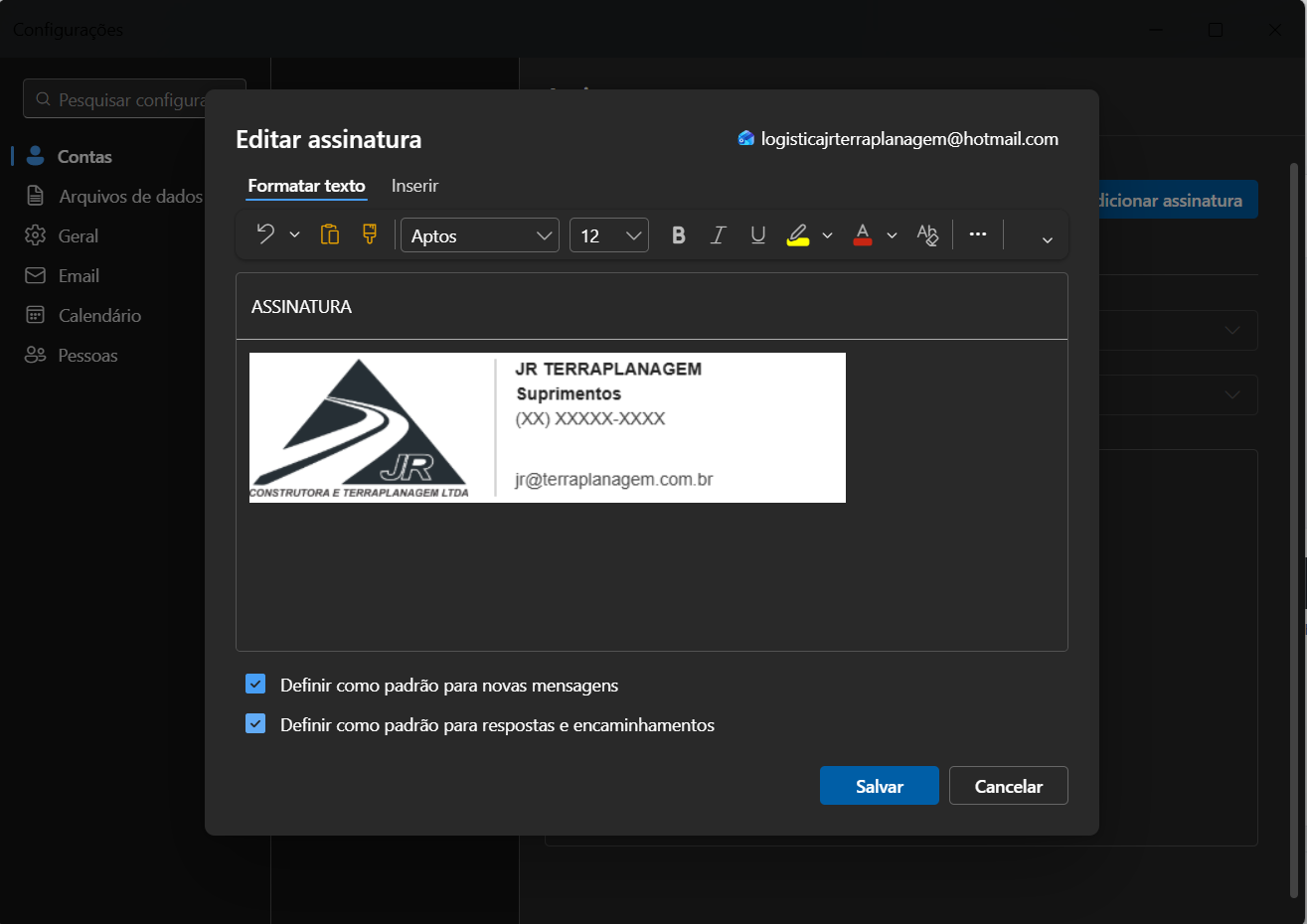Toggle Italic formatting
Viewport: 1307px width, 924px height.
[719, 235]
